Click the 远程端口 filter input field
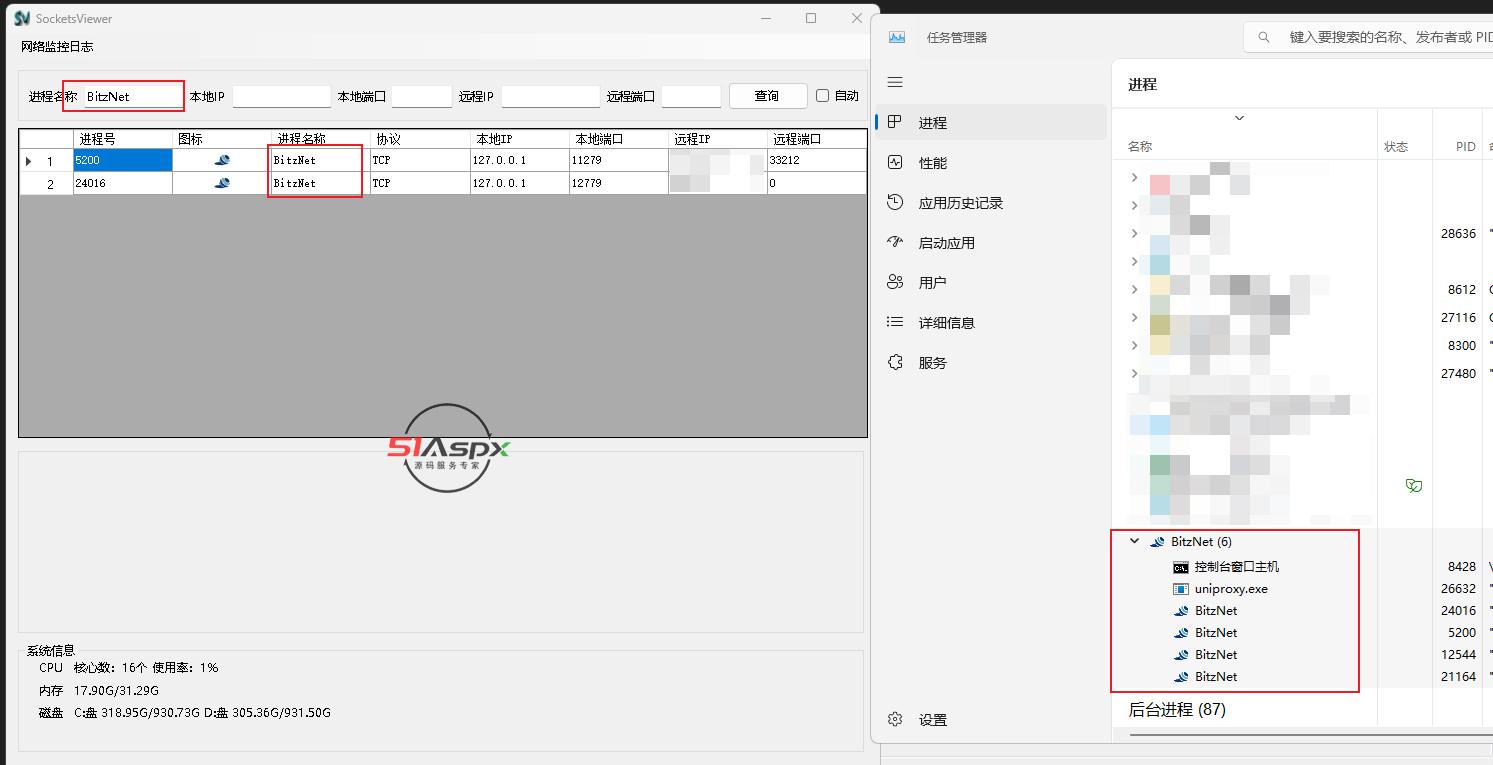The width and height of the screenshot is (1493, 765). coord(691,96)
